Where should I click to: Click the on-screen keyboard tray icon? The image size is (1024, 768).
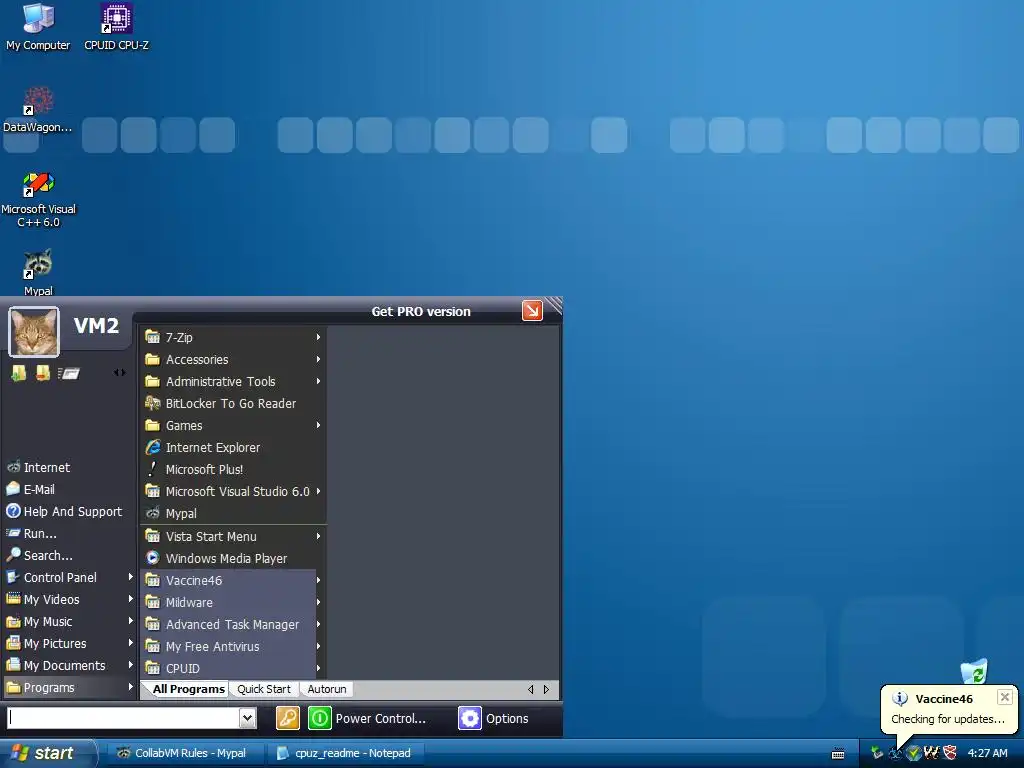point(839,754)
